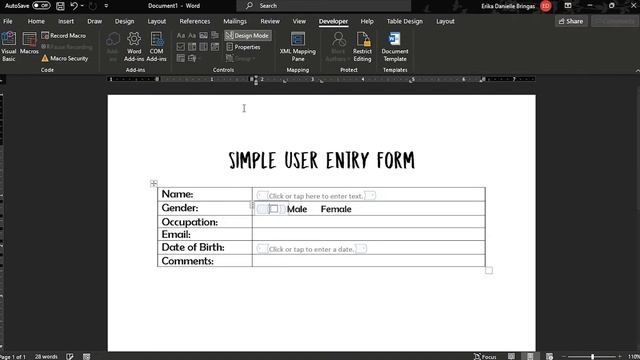This screenshot has width=640, height=360.
Task: Switch to Web Layout view
Action: pyautogui.click(x=549, y=356)
